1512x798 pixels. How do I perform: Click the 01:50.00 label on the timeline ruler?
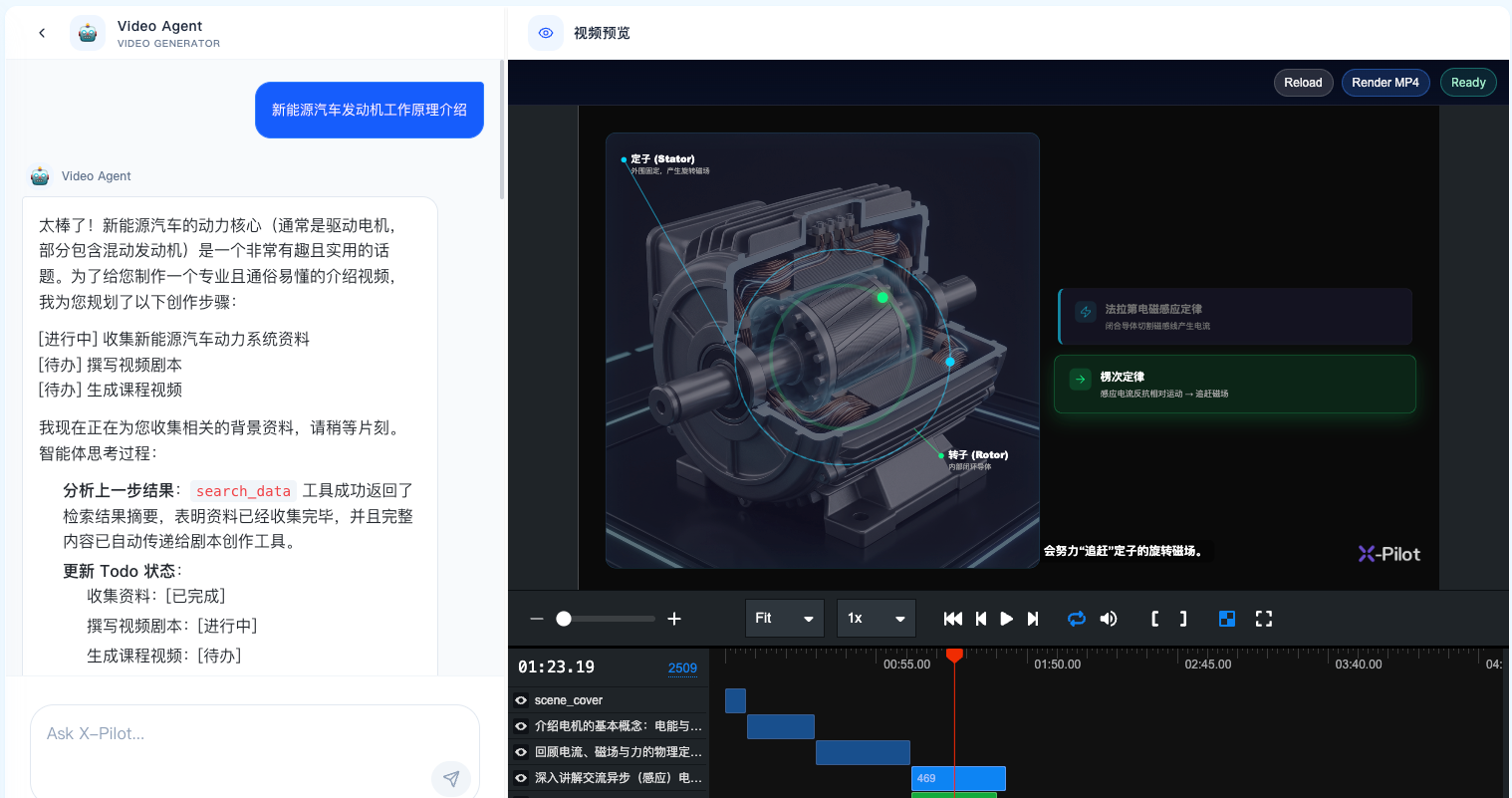coord(1057,665)
